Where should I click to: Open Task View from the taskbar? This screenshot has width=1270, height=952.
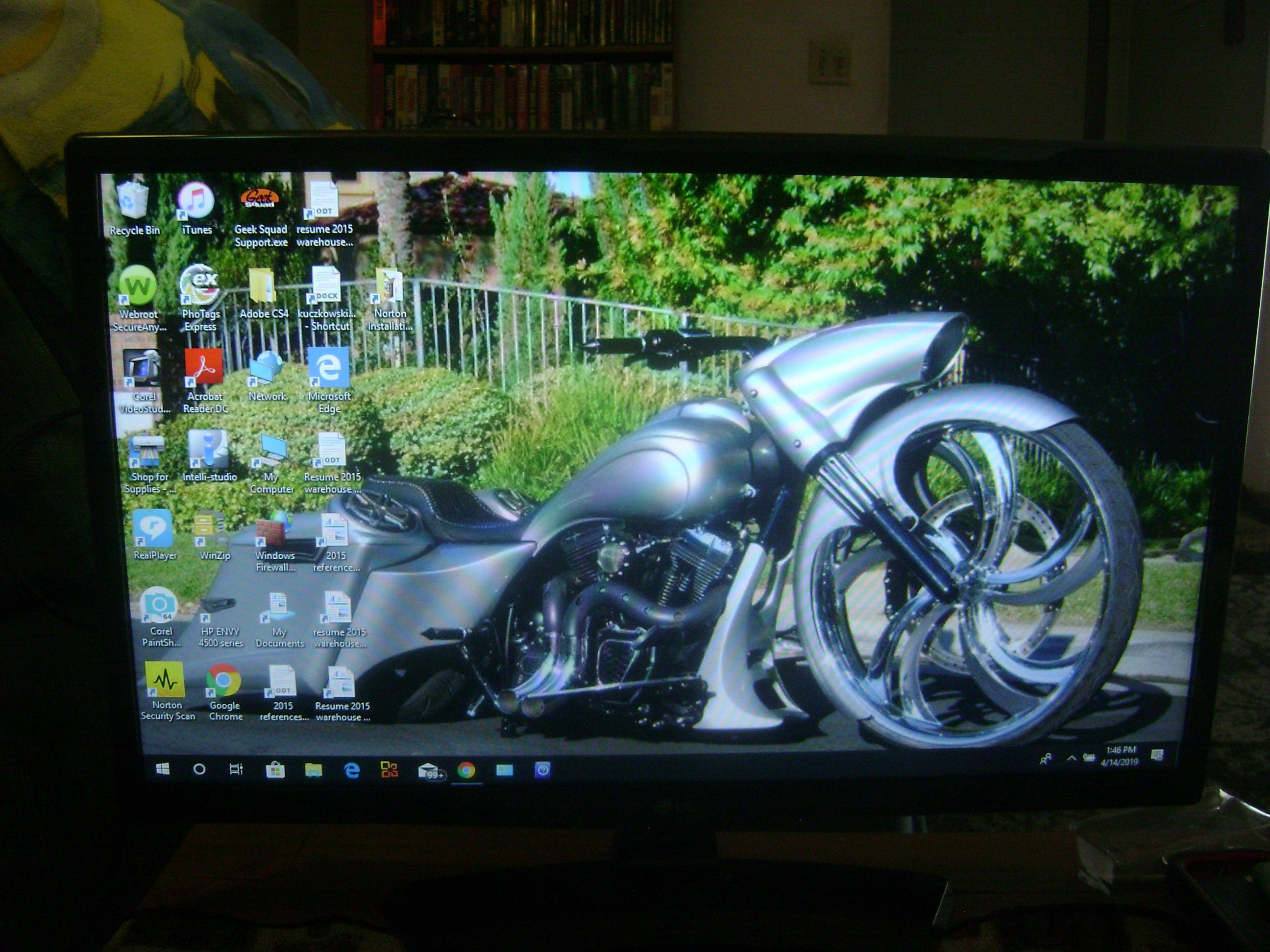[x=236, y=769]
